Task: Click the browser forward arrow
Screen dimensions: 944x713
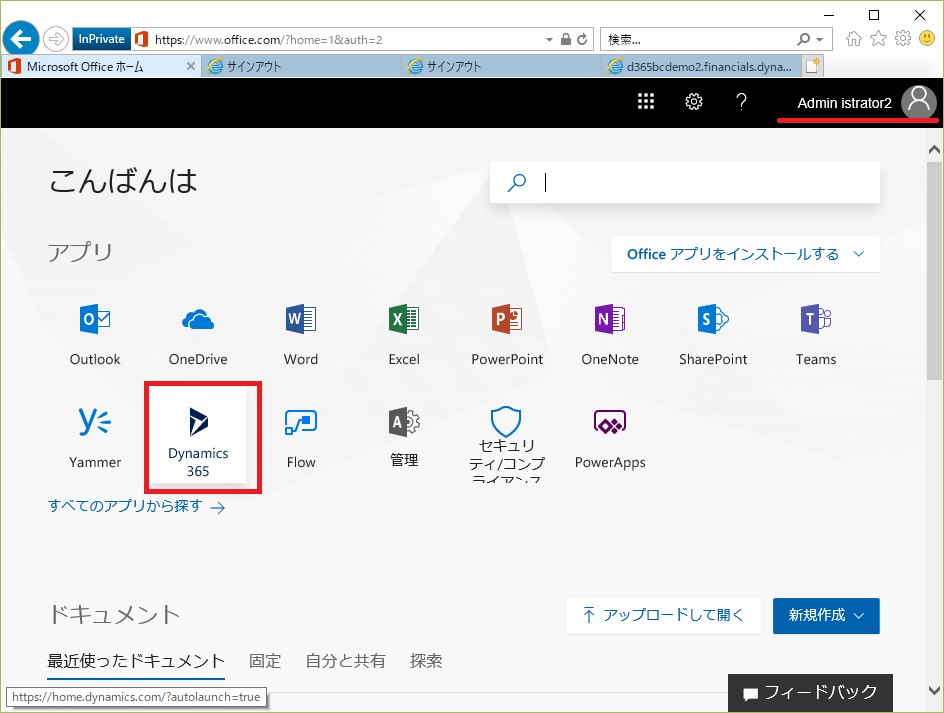Action: click(x=55, y=39)
